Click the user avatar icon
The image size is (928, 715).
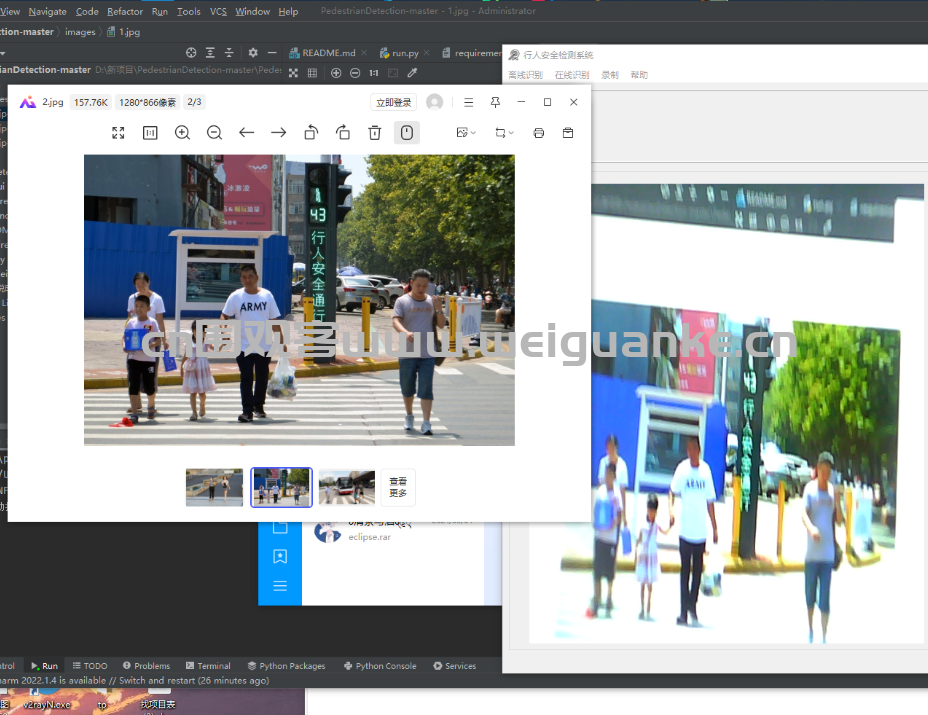pyautogui.click(x=434, y=102)
